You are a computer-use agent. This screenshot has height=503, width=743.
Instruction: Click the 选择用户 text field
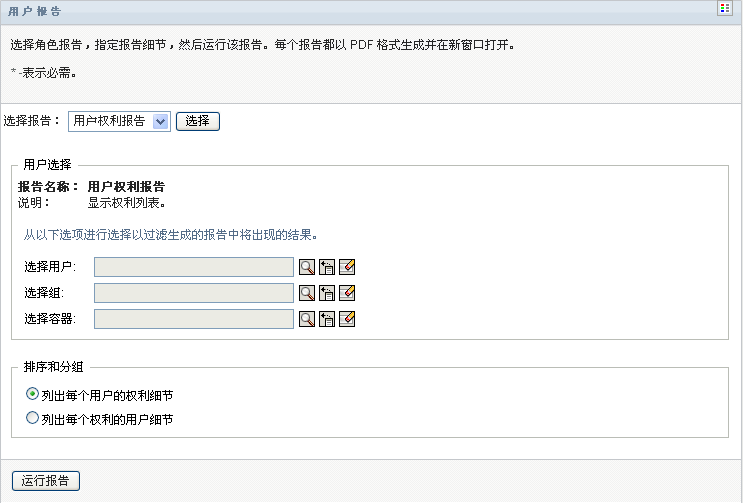click(194, 266)
